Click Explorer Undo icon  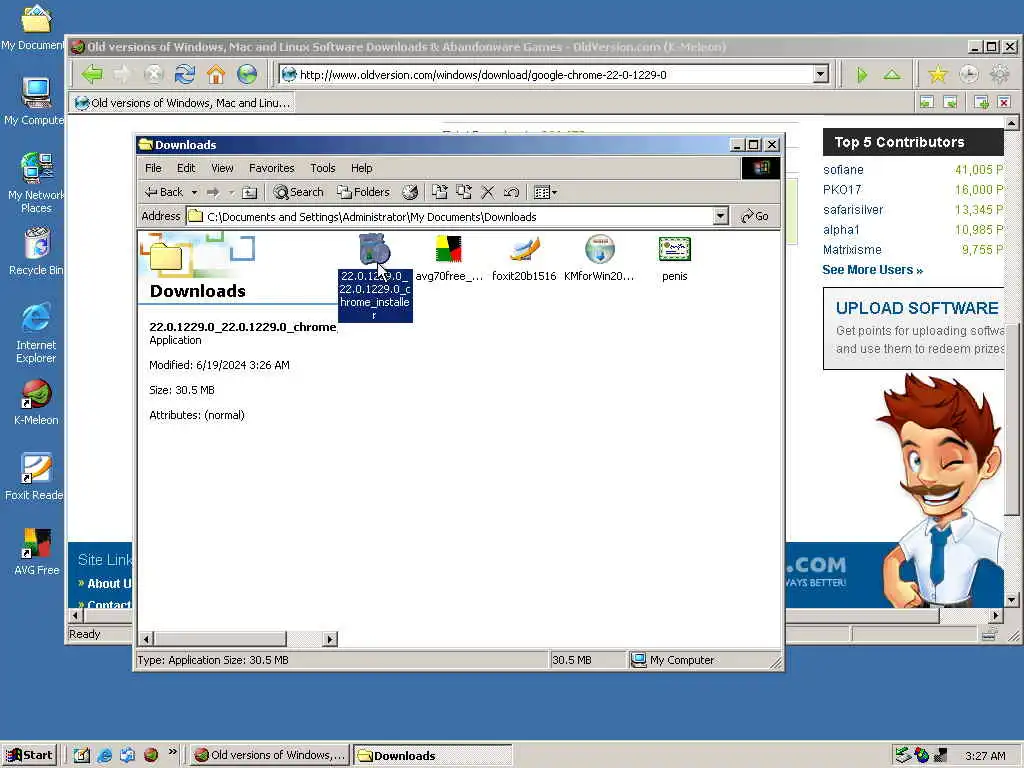511,192
